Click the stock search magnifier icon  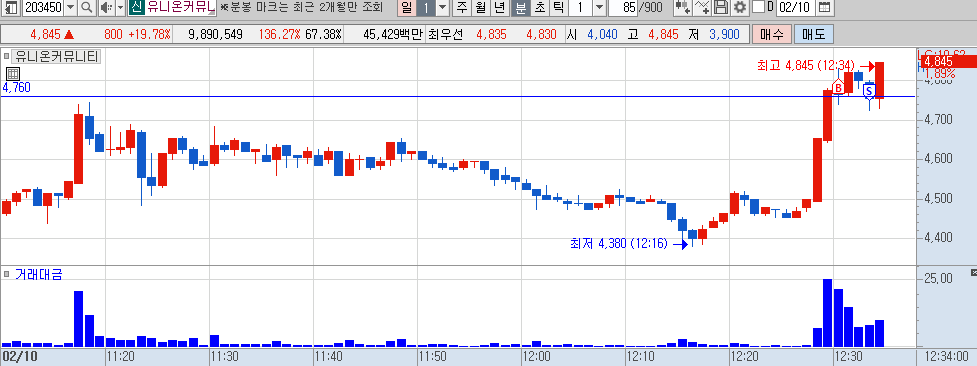coord(87,7)
